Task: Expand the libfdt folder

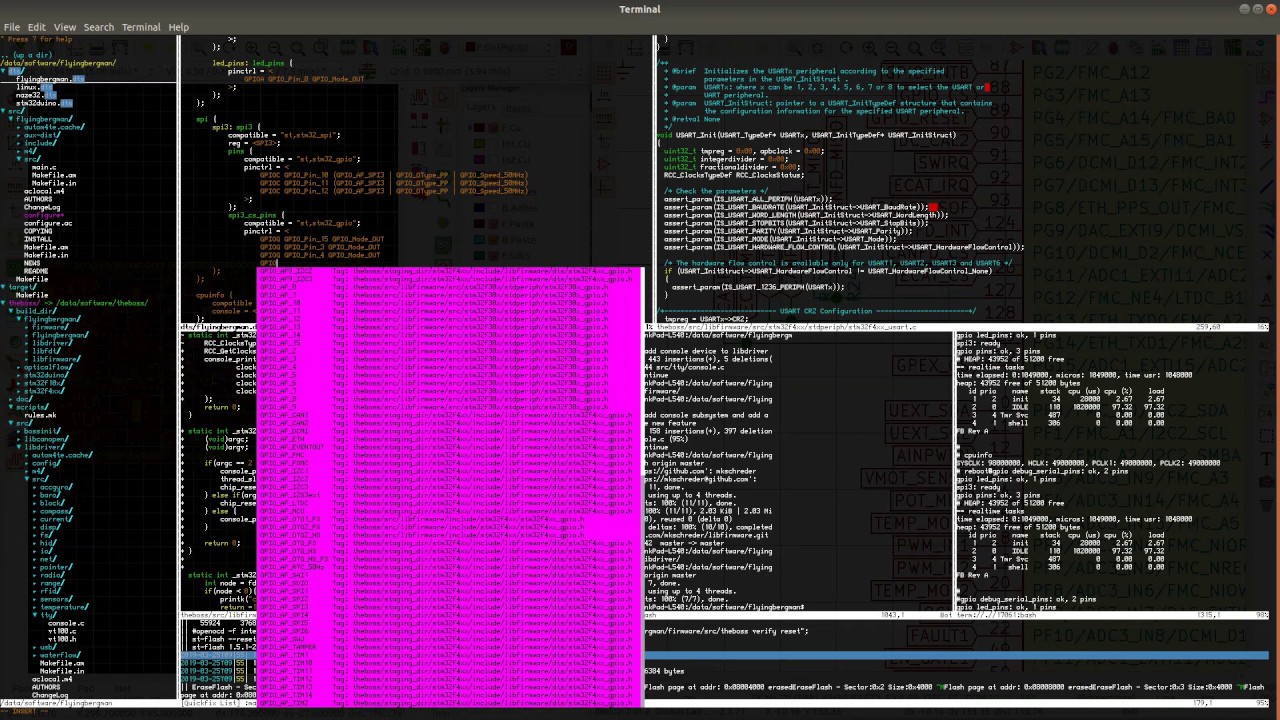Action: (43, 351)
